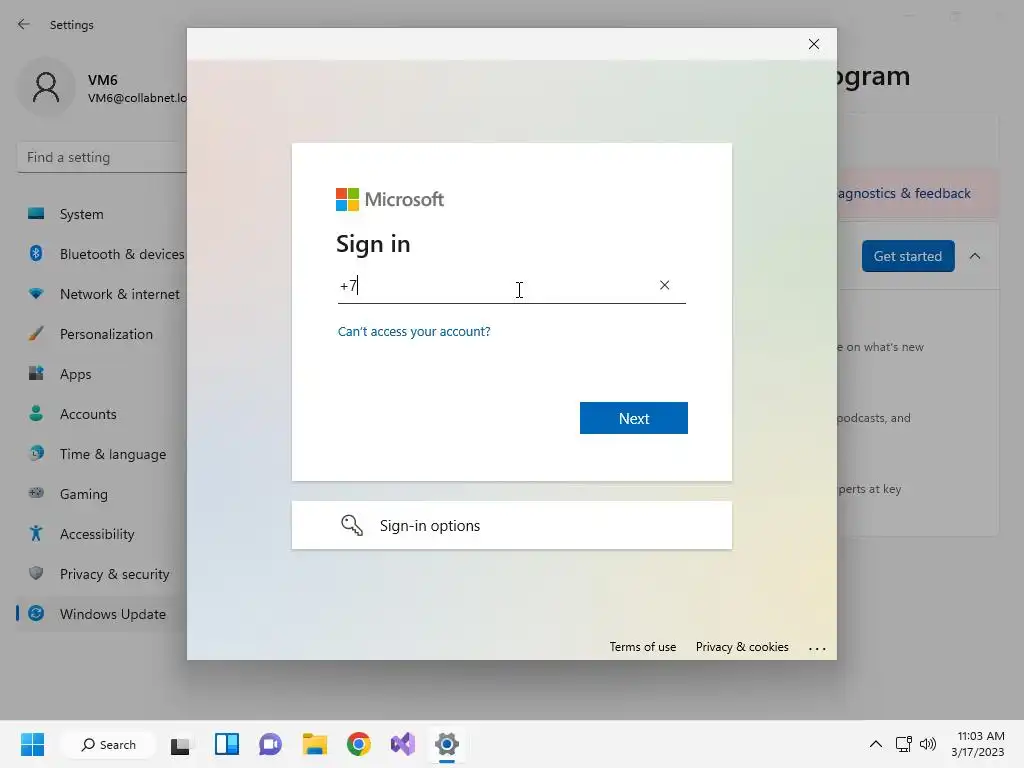Select Windows Update in sidebar

[102, 614]
